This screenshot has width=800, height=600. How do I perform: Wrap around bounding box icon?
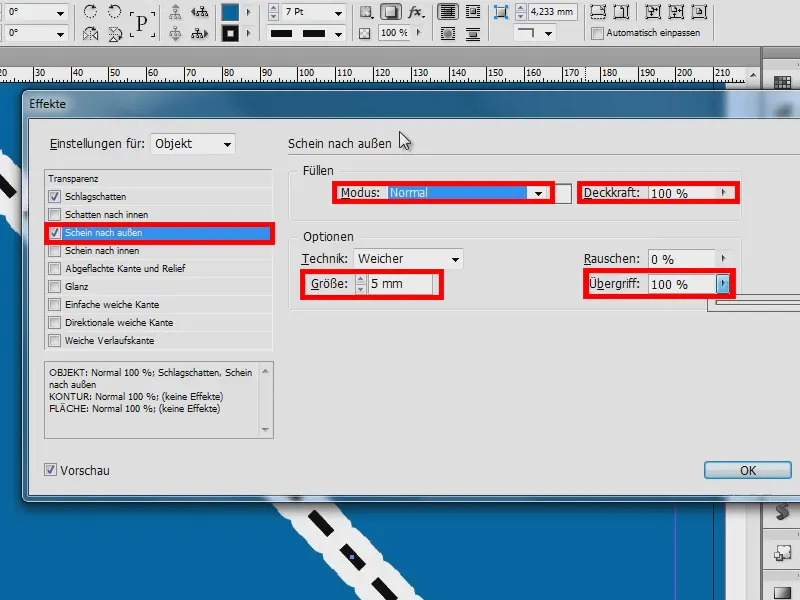pyautogui.click(x=473, y=11)
